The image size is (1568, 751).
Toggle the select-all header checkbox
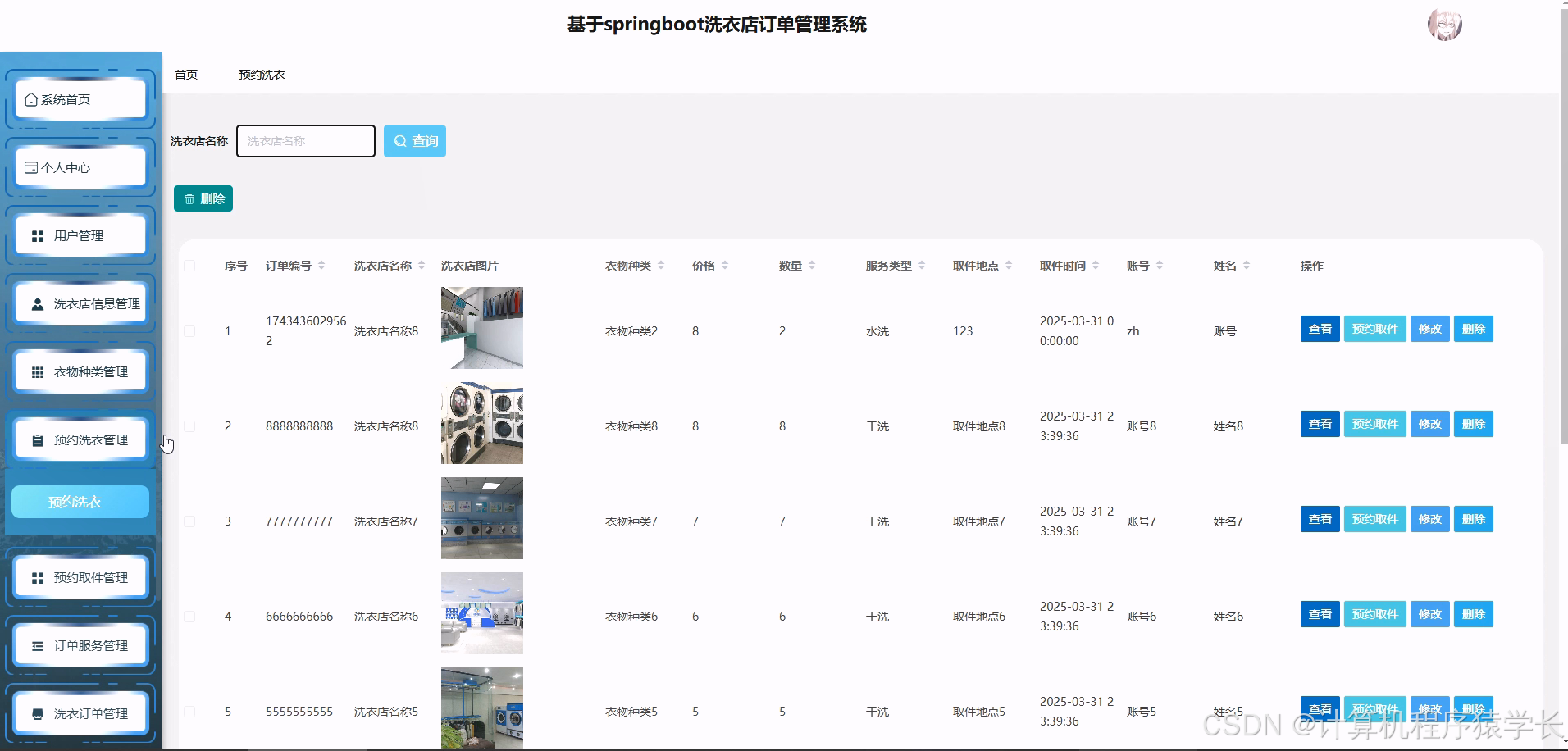click(x=189, y=266)
